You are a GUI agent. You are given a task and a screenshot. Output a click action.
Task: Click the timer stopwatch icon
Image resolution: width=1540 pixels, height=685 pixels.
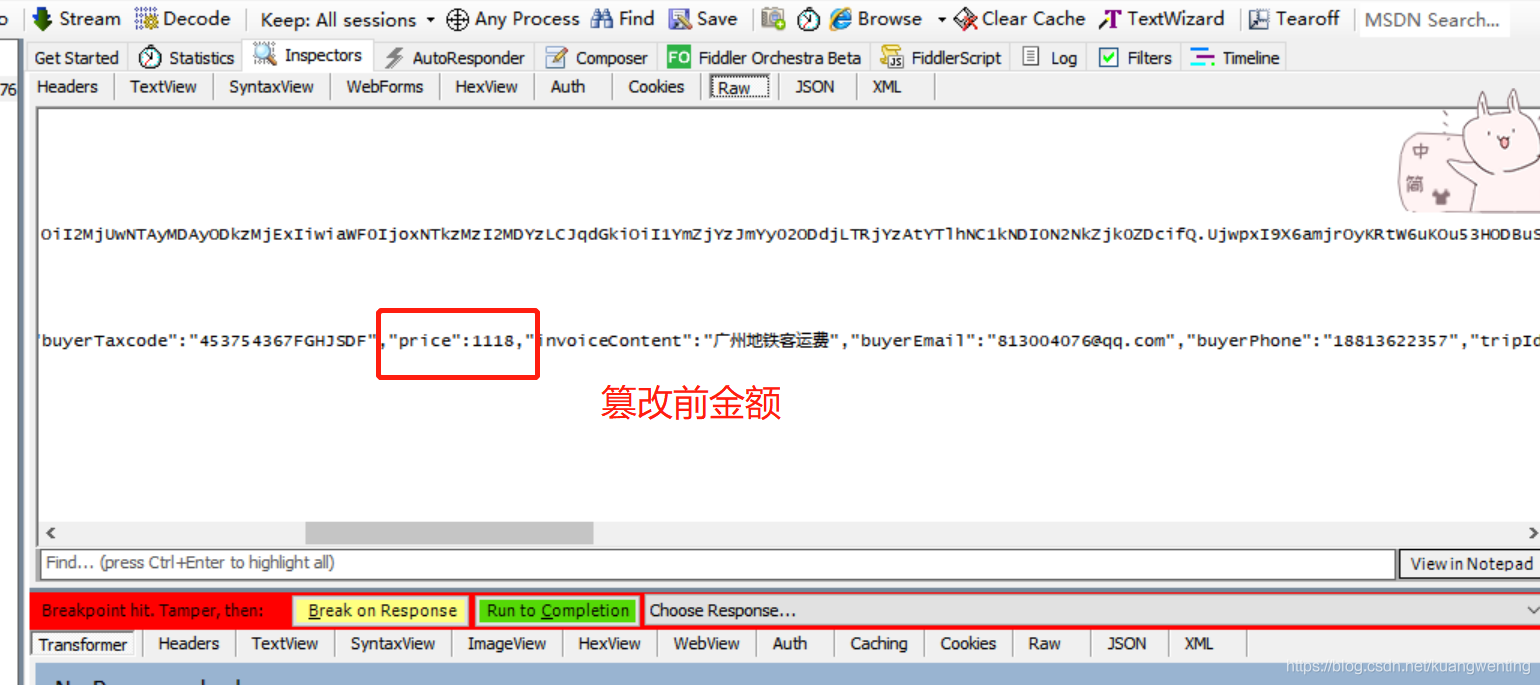click(x=808, y=19)
